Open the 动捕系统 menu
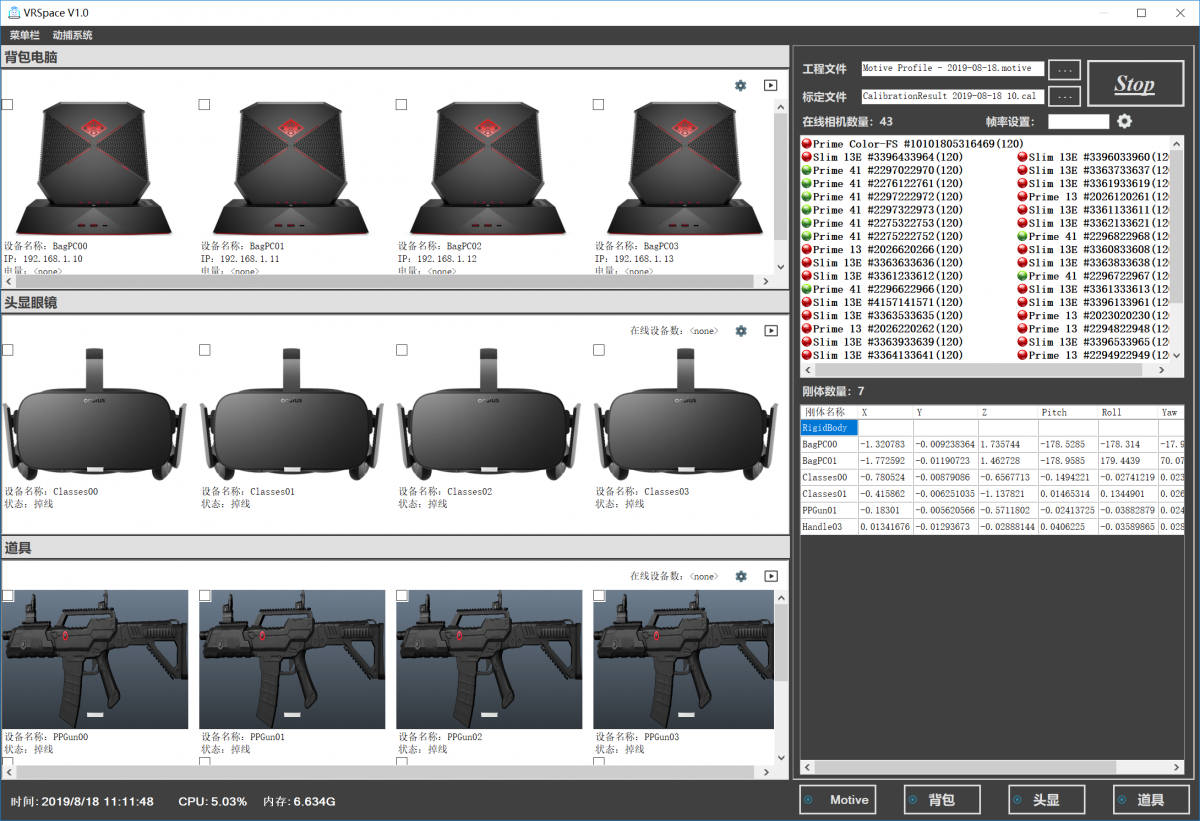This screenshot has width=1200, height=821. (72, 35)
